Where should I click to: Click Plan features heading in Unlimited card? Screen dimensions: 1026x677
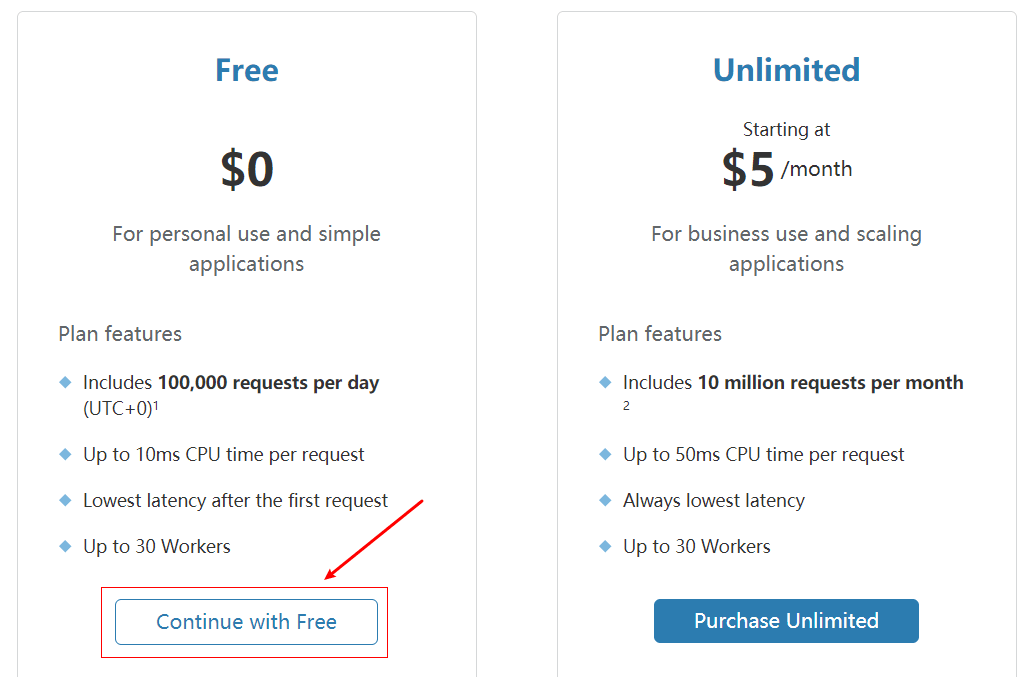[660, 334]
